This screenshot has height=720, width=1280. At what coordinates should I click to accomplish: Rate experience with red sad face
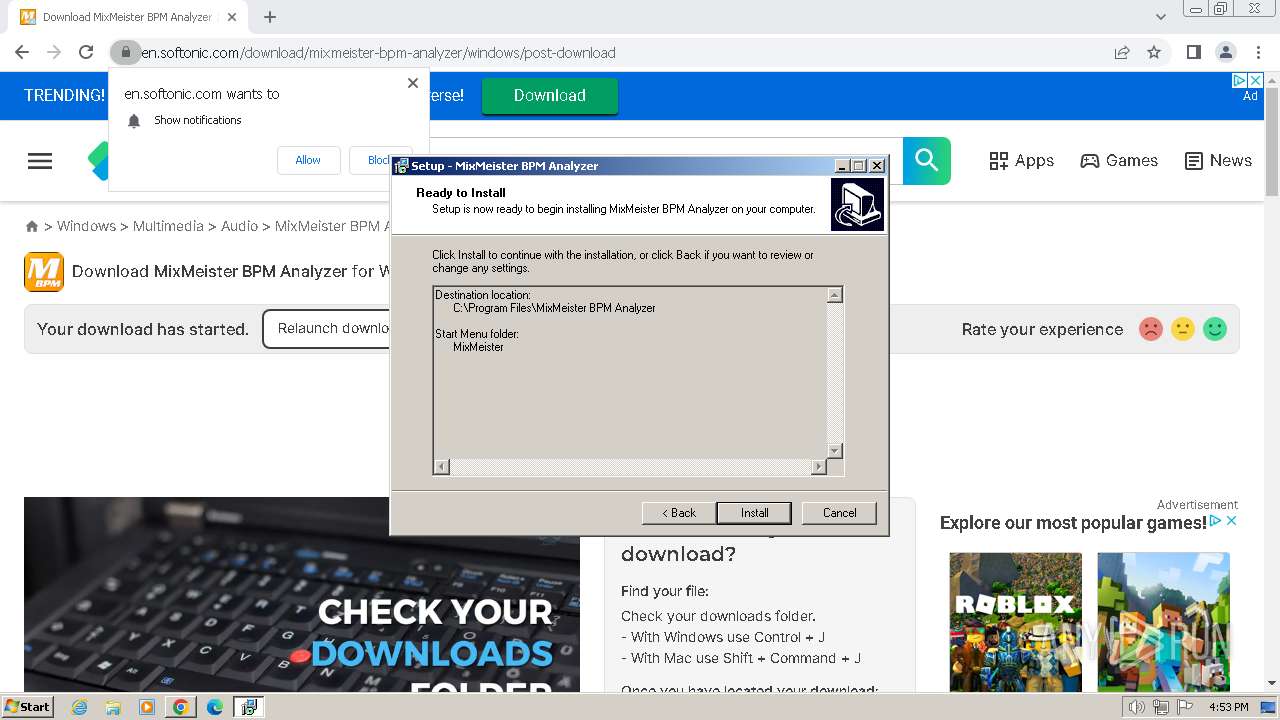pos(1151,329)
